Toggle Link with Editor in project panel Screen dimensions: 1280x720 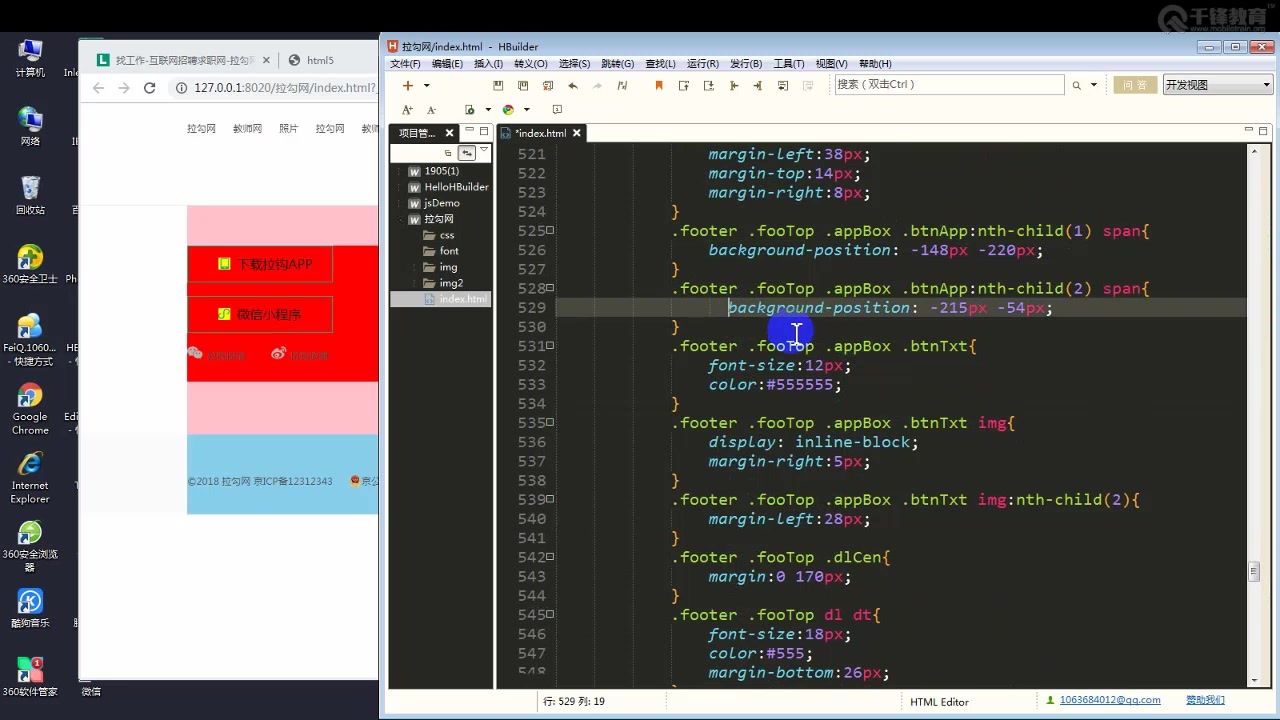467,153
